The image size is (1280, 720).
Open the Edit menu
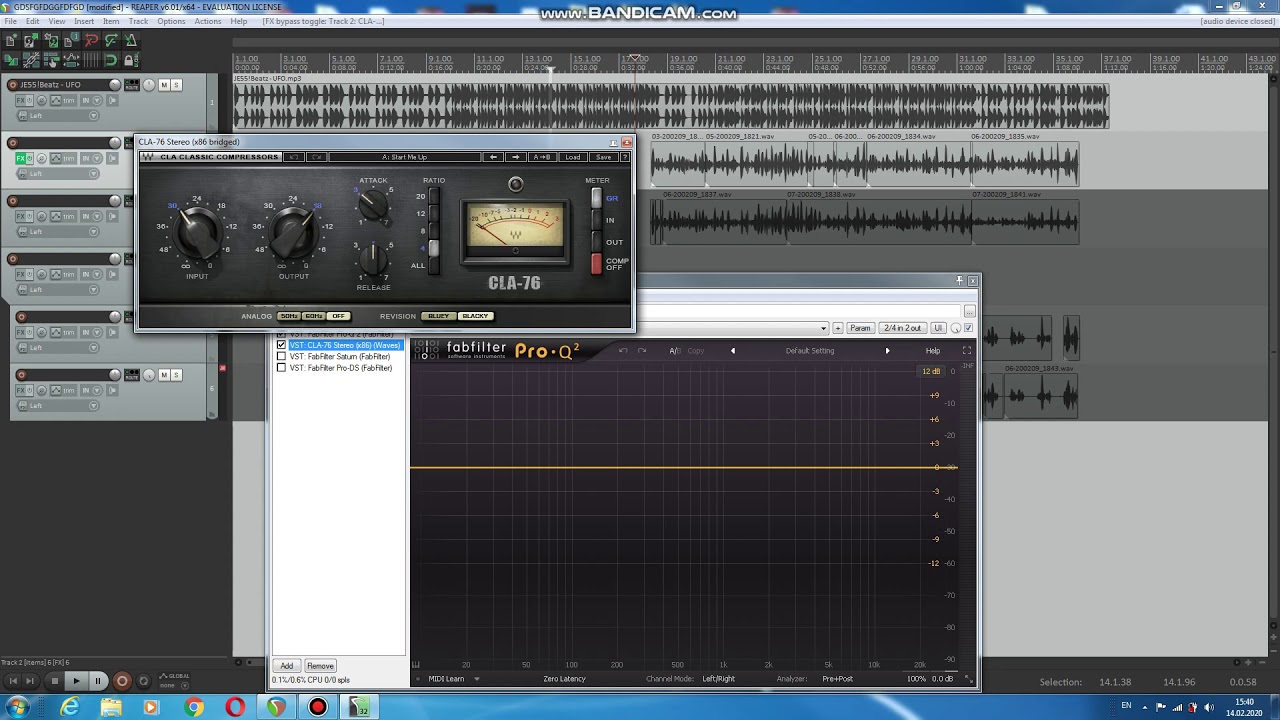coord(33,21)
